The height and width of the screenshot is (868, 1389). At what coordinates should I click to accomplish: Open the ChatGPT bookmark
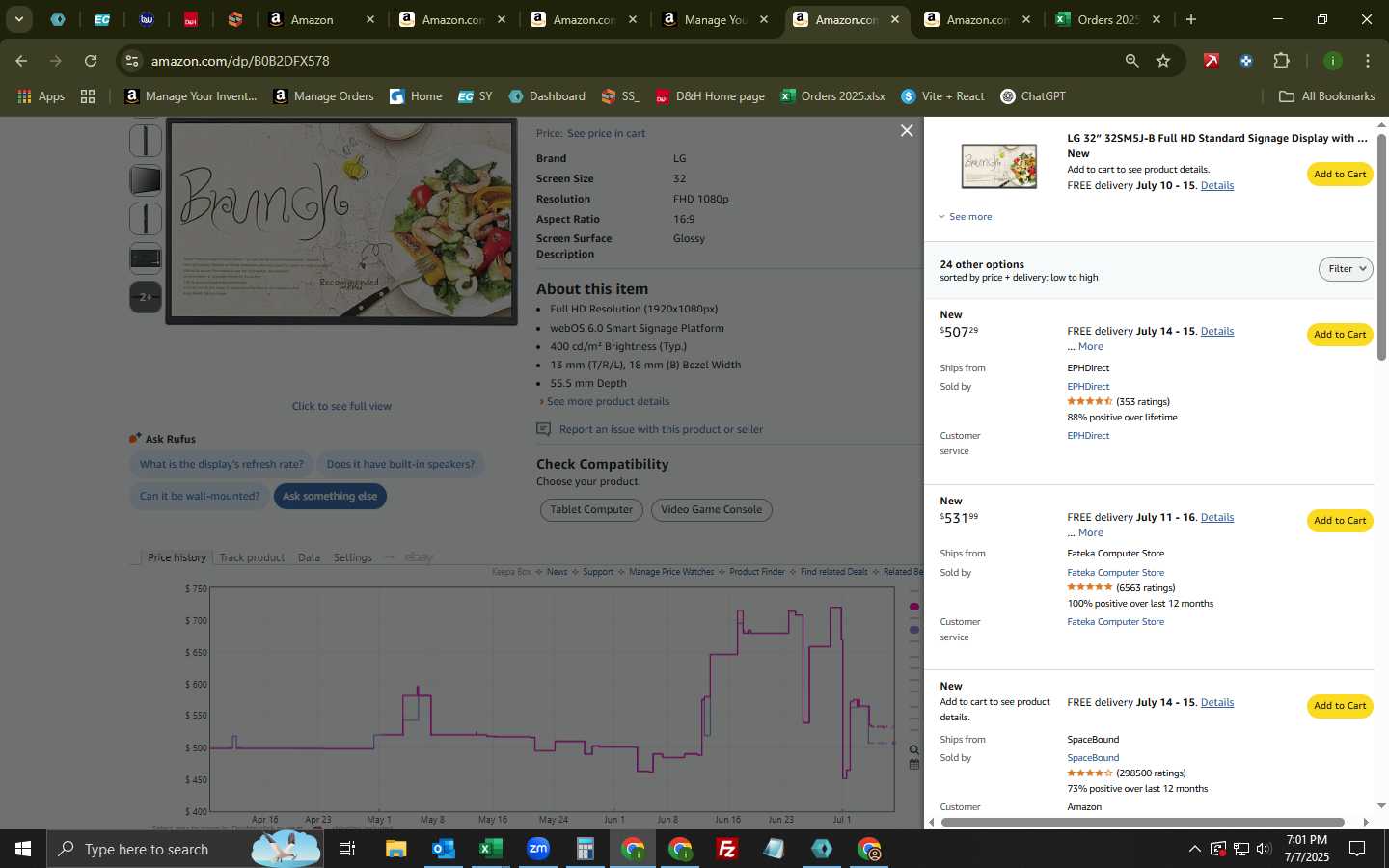[1033, 96]
